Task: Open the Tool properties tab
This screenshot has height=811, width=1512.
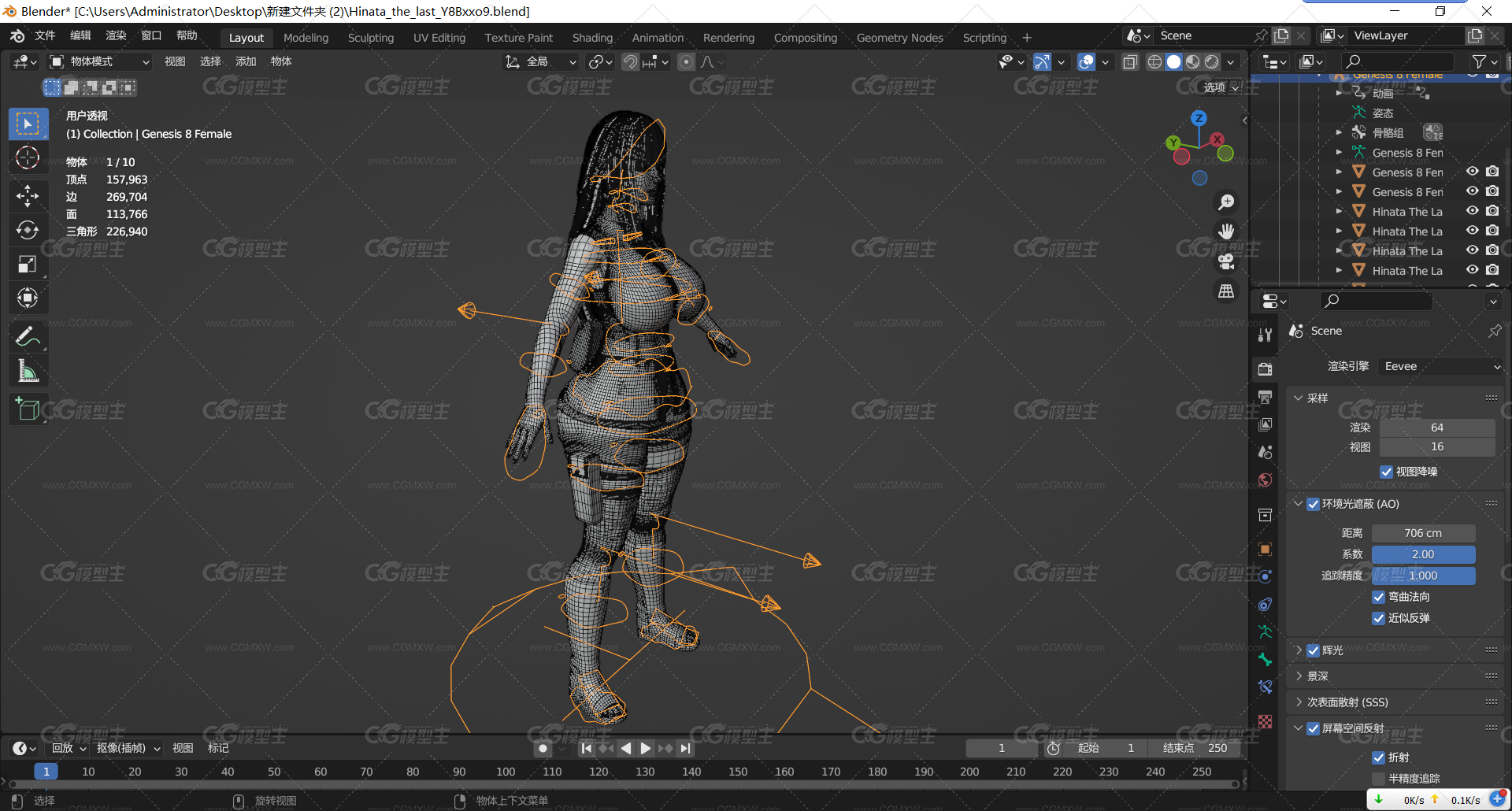Action: [x=1265, y=335]
